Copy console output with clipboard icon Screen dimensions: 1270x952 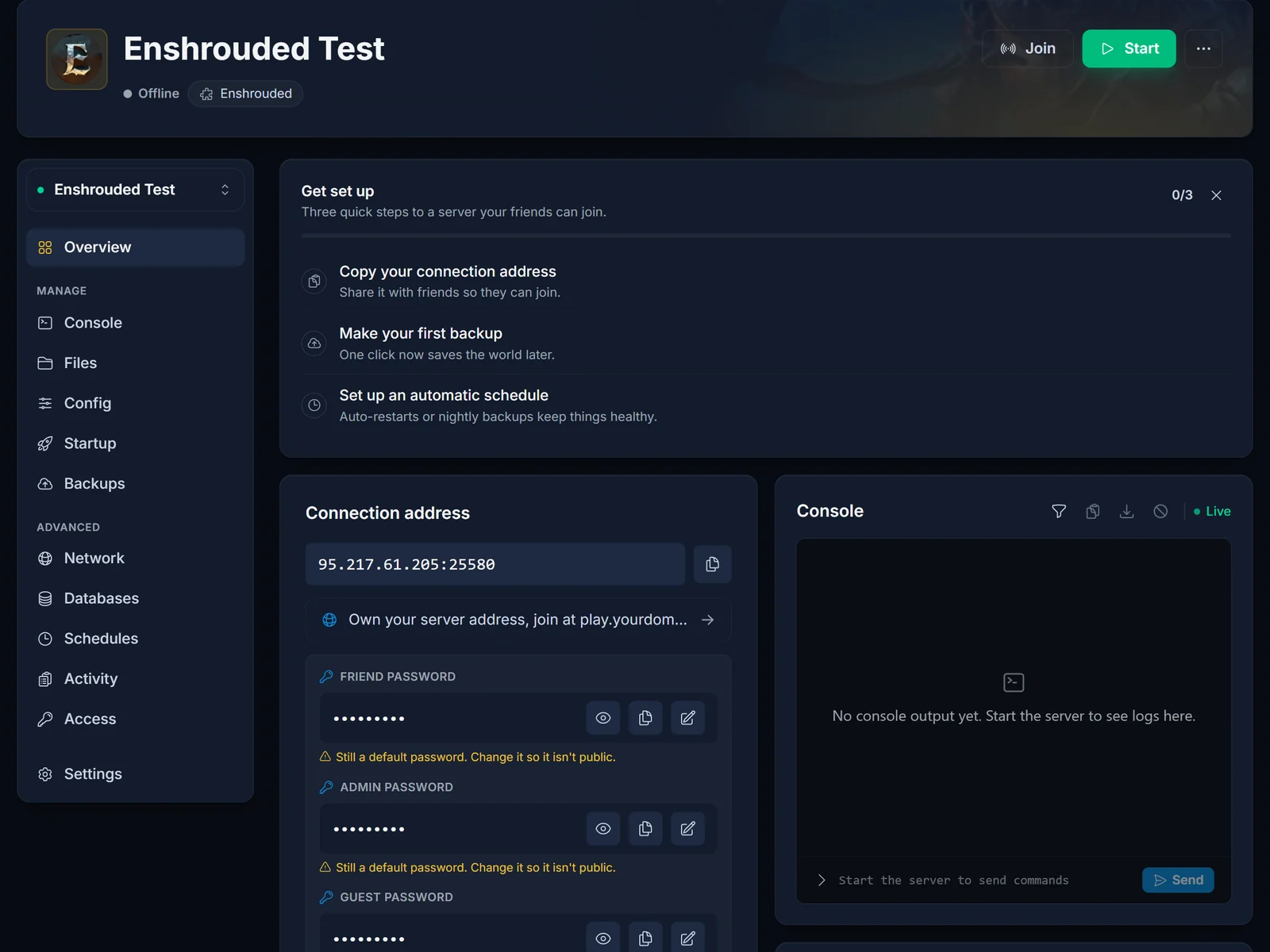(1093, 512)
